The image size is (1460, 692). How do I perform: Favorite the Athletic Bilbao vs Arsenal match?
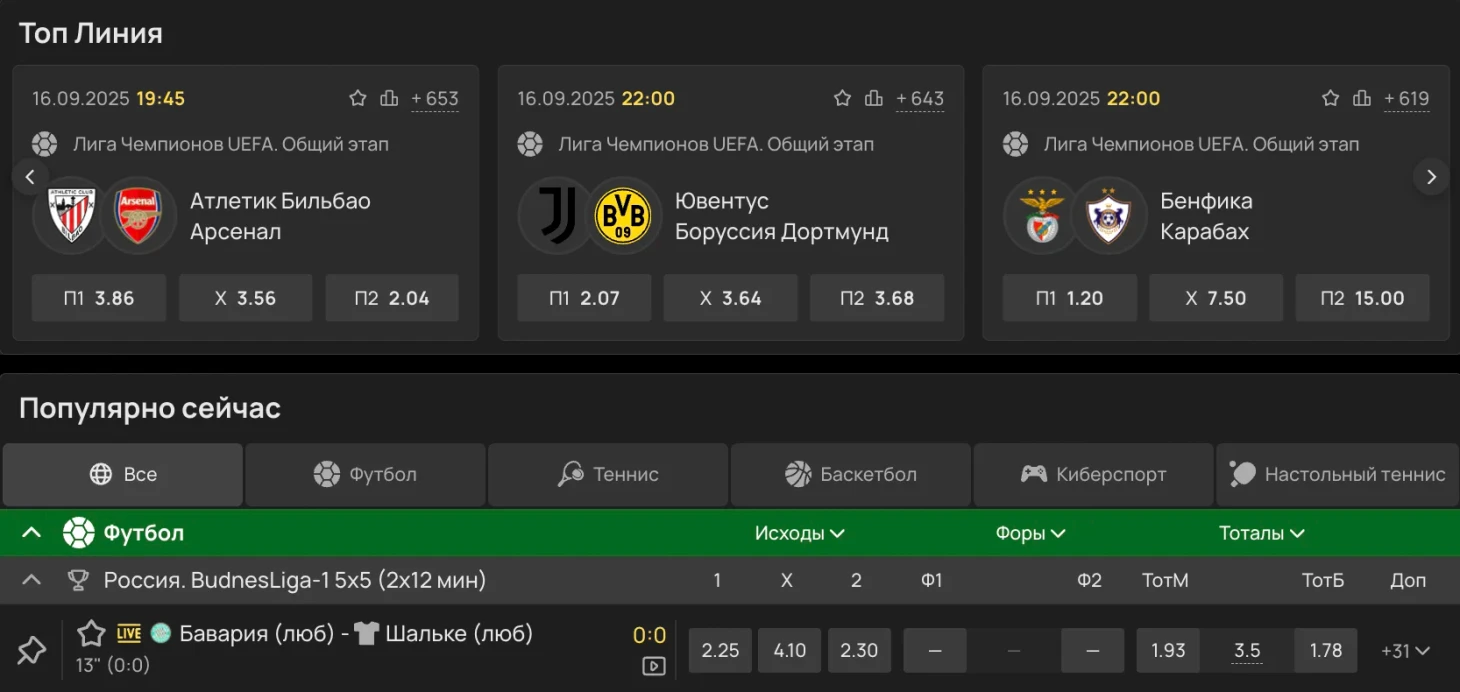point(358,98)
